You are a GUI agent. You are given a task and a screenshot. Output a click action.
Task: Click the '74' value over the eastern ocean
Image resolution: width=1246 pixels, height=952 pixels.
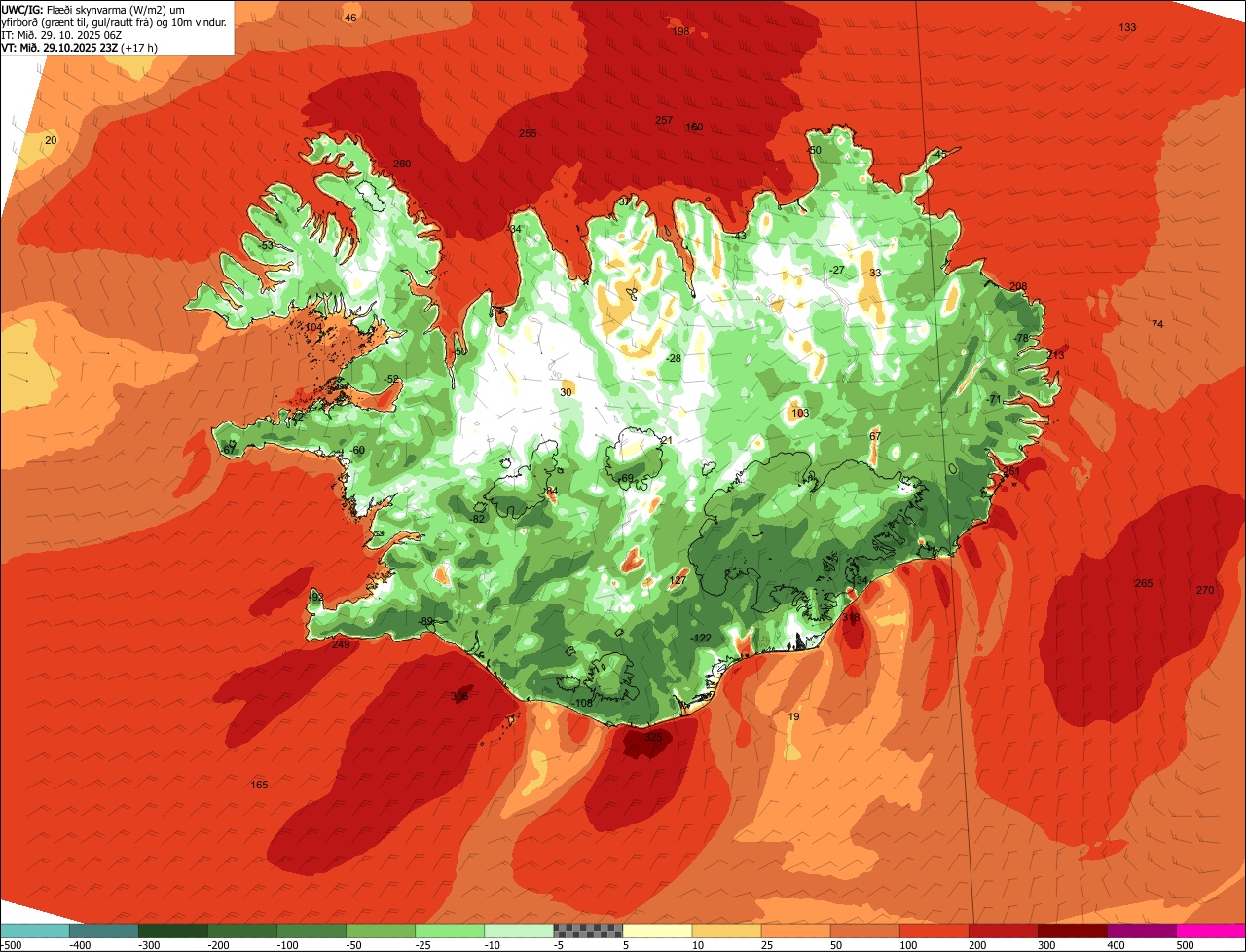tap(1157, 324)
